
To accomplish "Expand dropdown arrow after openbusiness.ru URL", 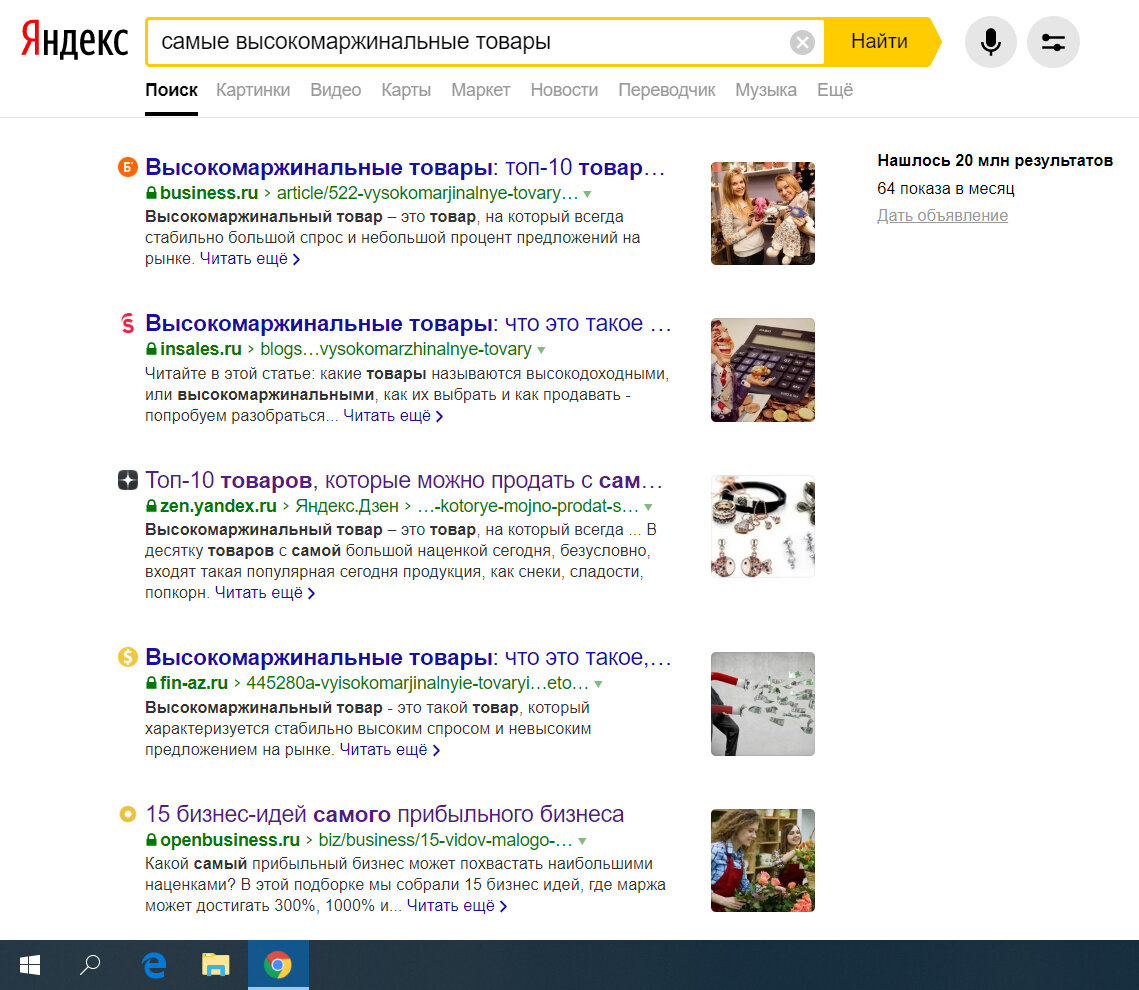I will pyautogui.click(x=582, y=841).
